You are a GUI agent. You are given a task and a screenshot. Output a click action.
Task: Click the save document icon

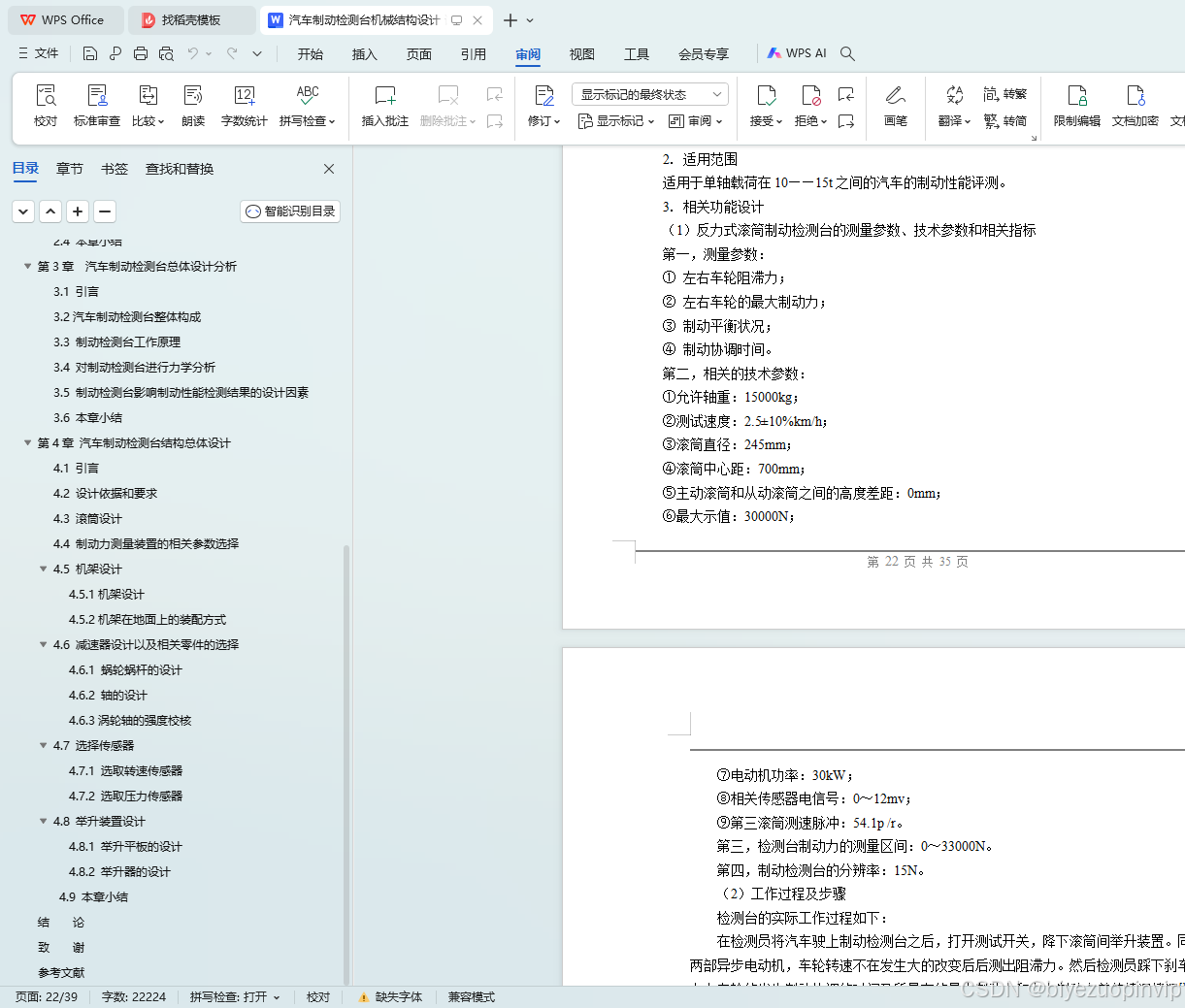tap(90, 53)
